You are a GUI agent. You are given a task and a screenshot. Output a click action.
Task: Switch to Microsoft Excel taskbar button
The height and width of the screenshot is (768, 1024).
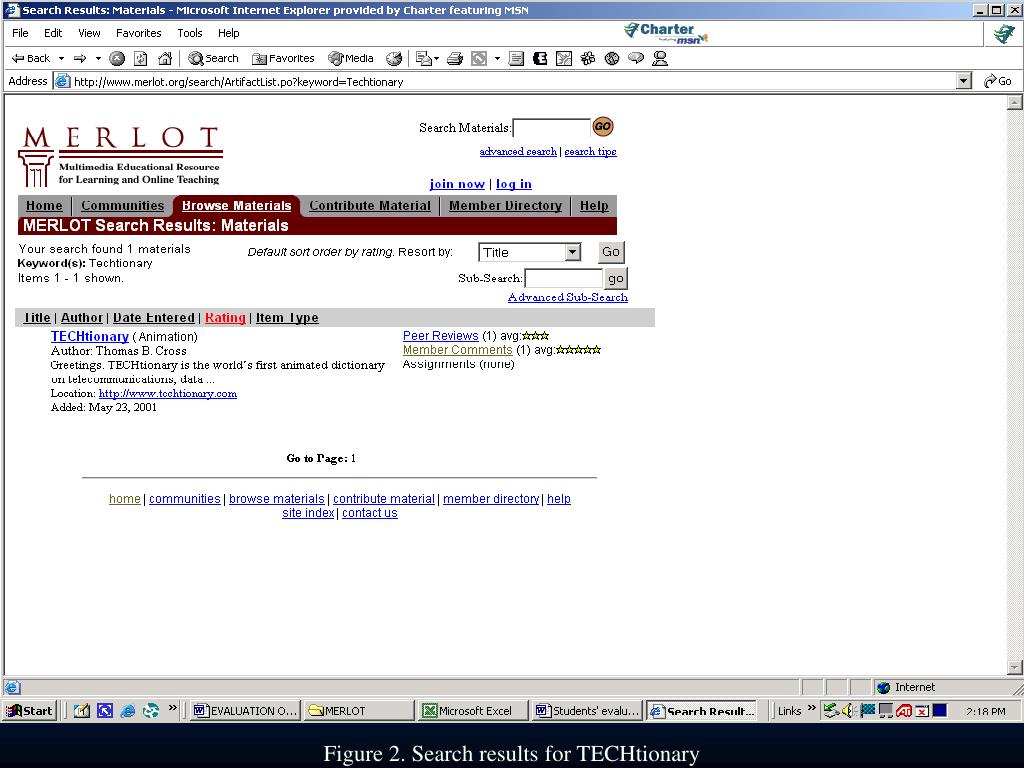click(472, 711)
